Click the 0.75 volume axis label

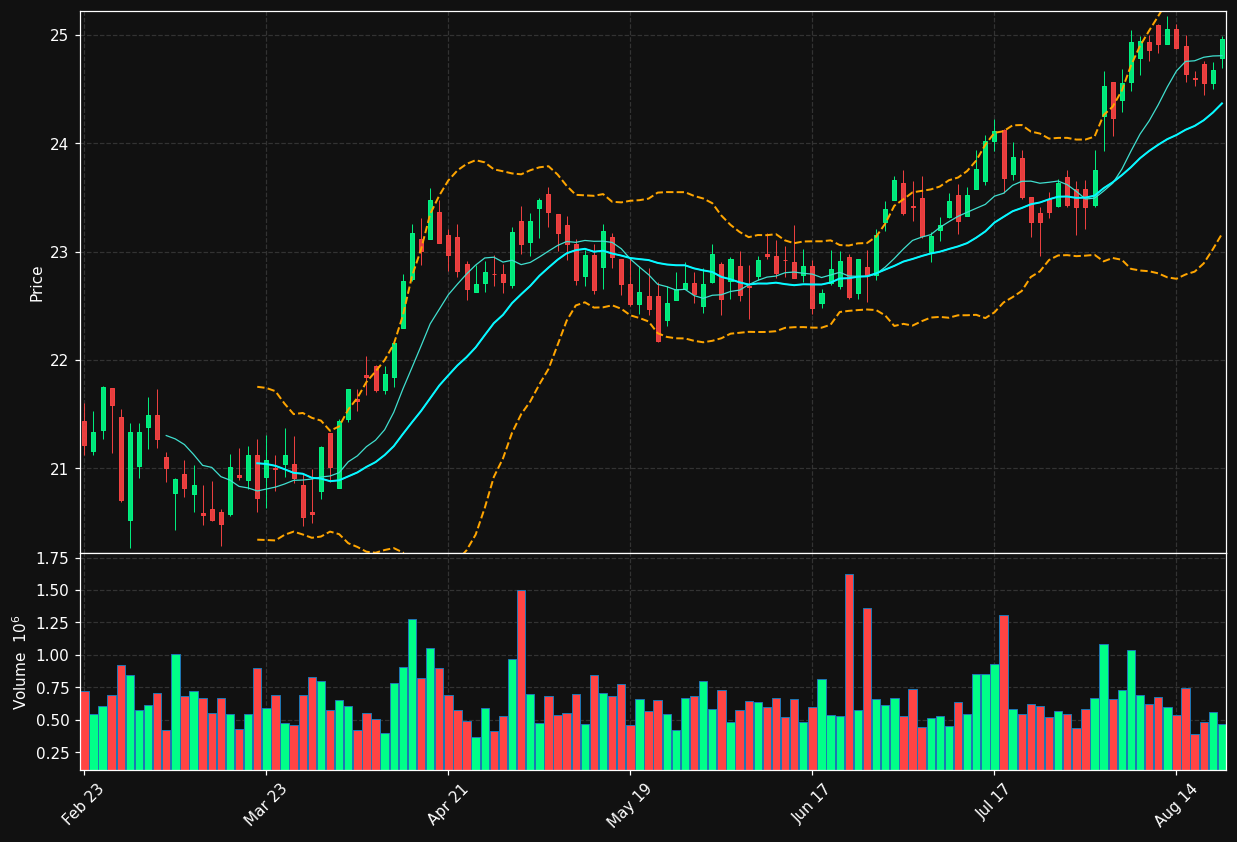pyautogui.click(x=51, y=688)
